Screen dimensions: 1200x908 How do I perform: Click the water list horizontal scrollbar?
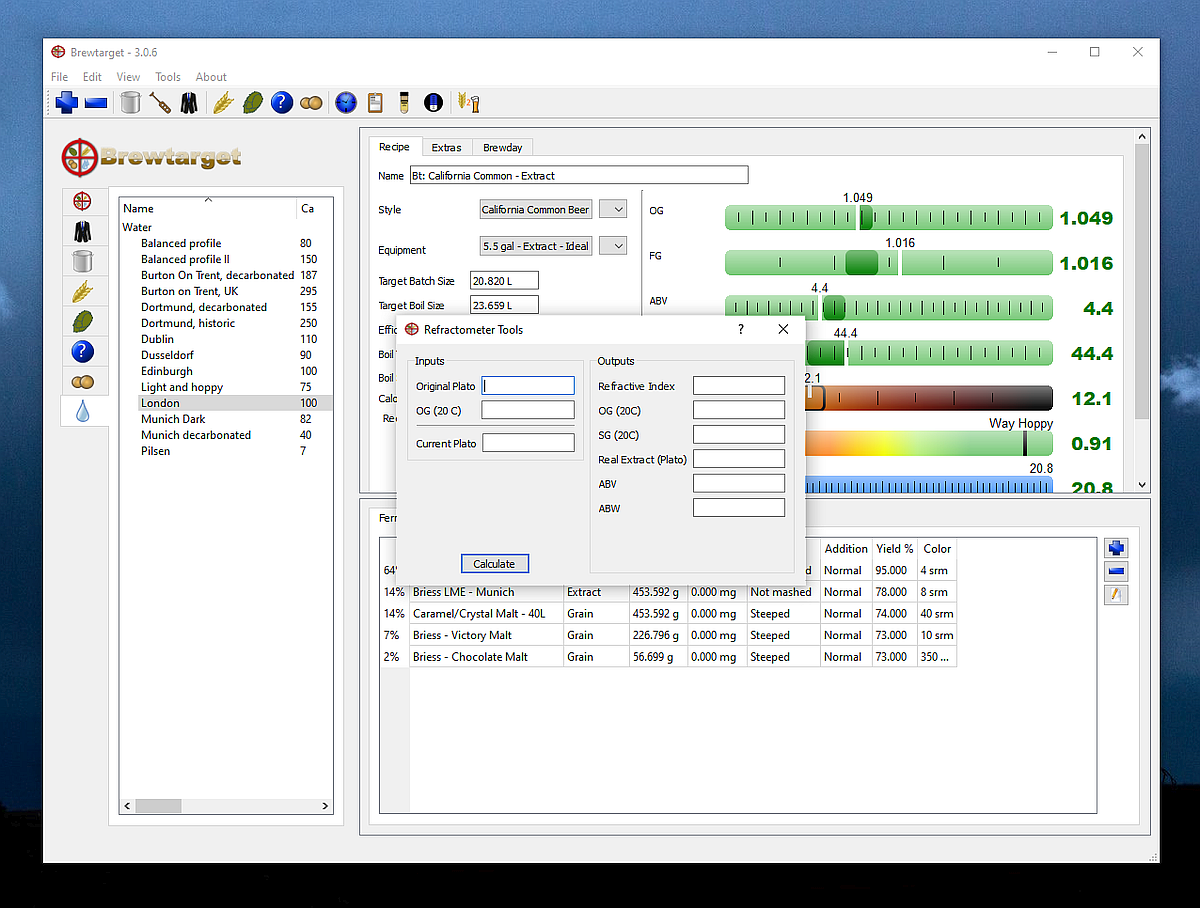pyautogui.click(x=226, y=805)
